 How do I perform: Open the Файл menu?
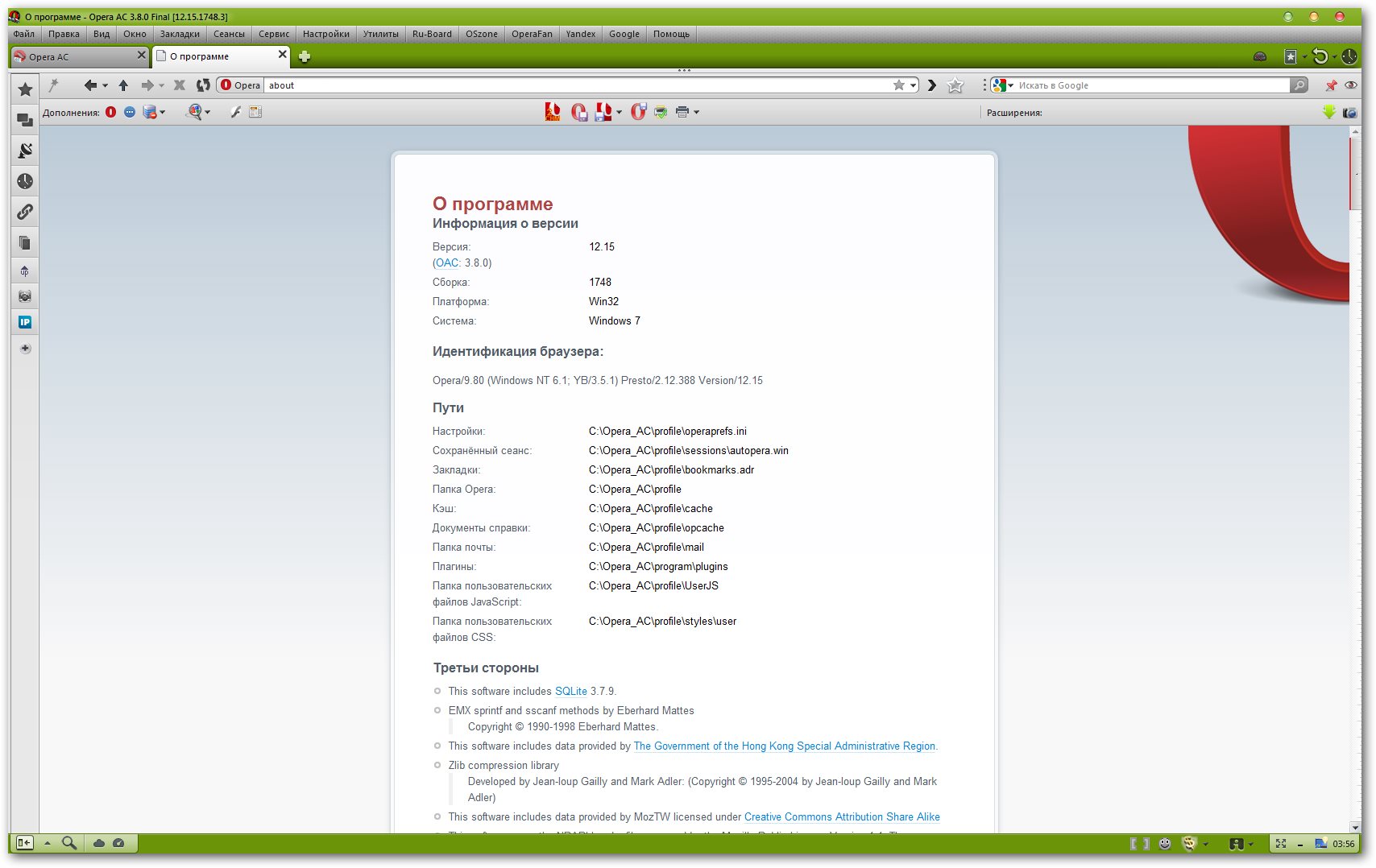(23, 34)
